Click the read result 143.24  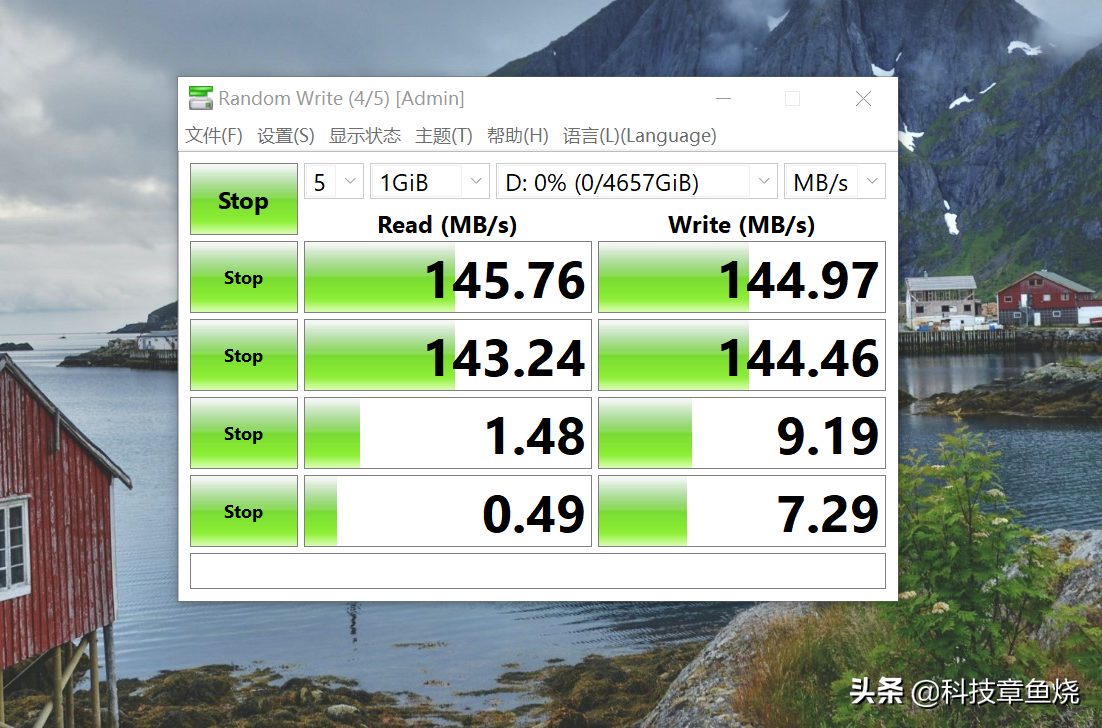coord(448,355)
